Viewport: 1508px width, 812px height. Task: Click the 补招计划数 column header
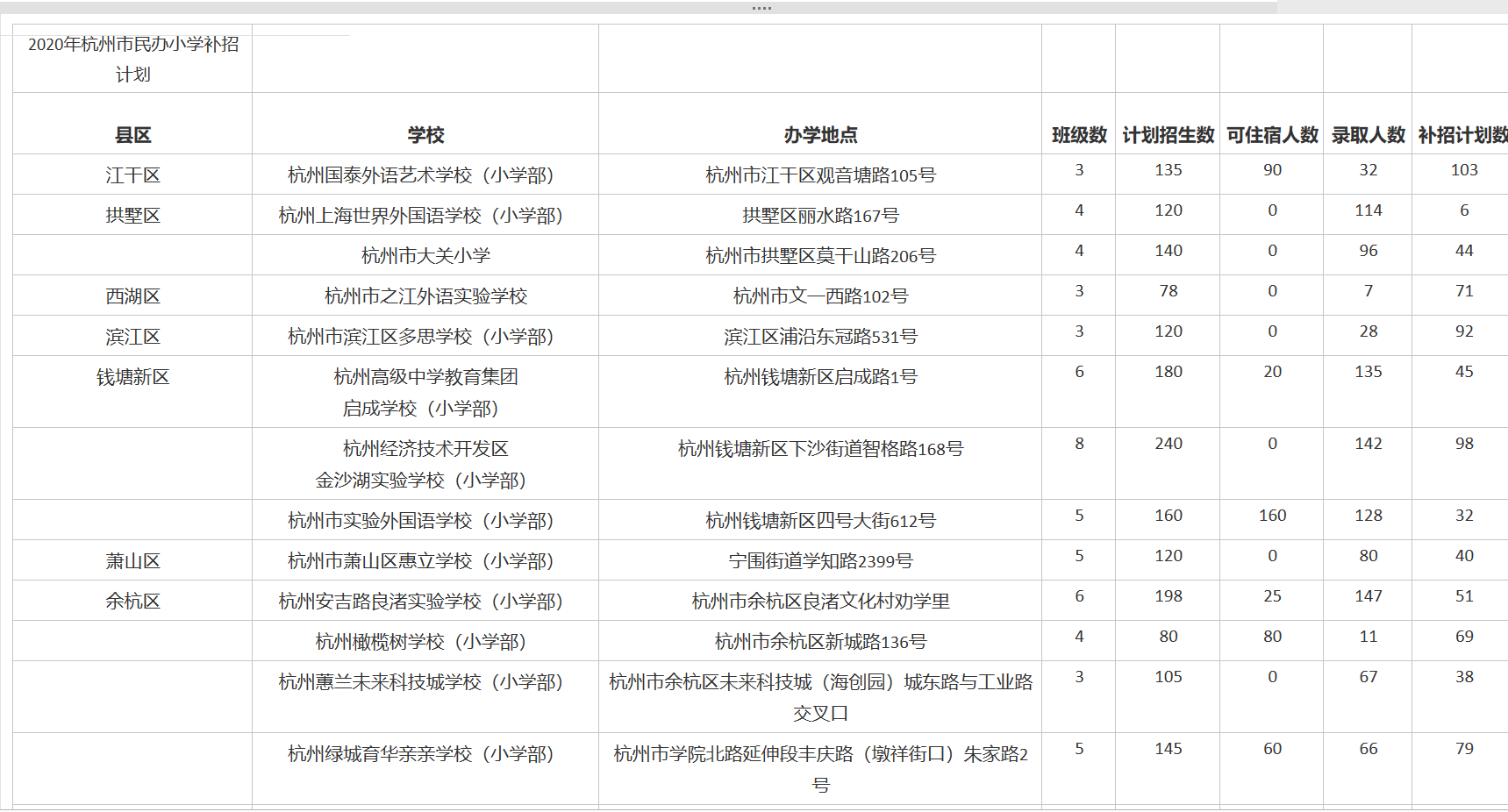click(1462, 135)
